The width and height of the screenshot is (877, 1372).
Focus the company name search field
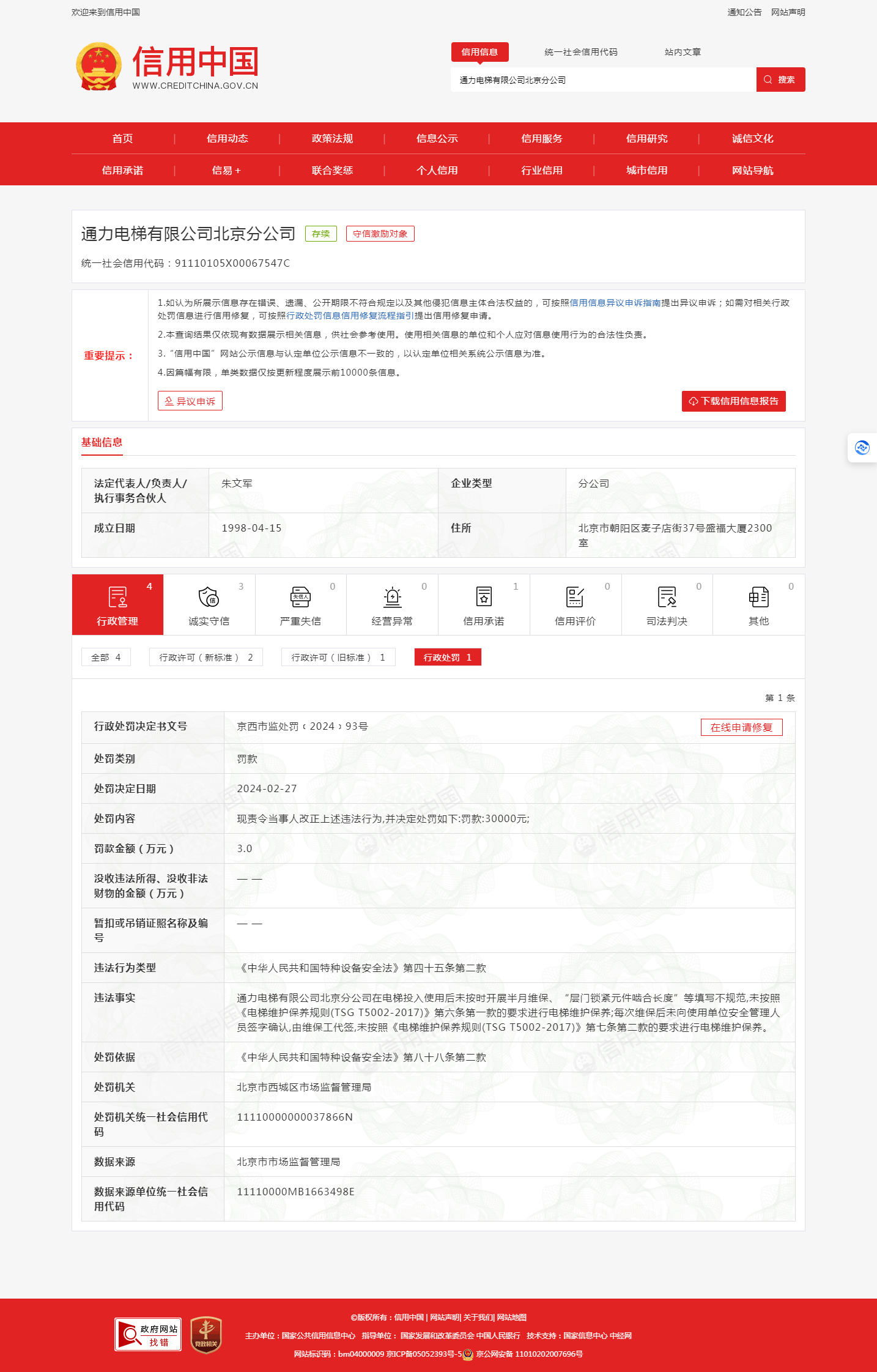(x=603, y=80)
